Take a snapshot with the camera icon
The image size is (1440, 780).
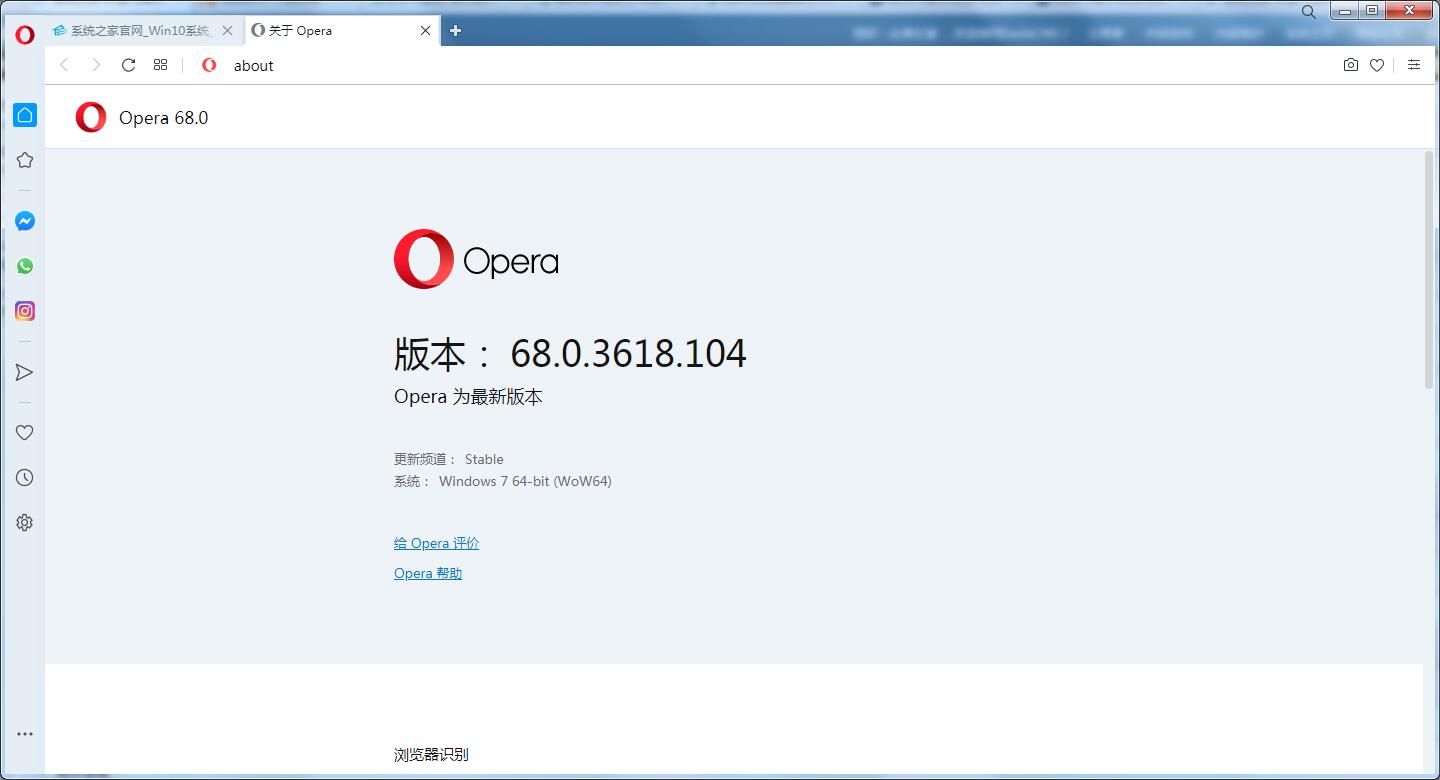(1350, 64)
